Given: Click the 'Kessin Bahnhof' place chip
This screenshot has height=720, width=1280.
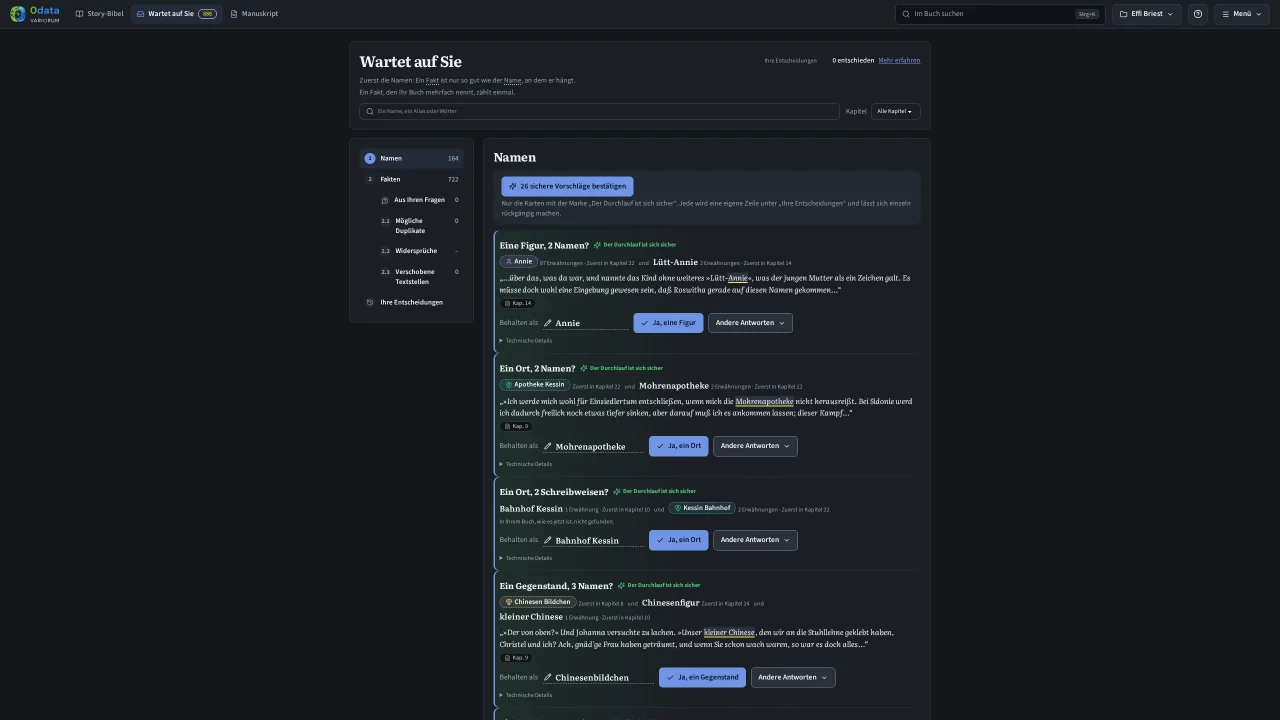Looking at the screenshot, I should (702, 508).
